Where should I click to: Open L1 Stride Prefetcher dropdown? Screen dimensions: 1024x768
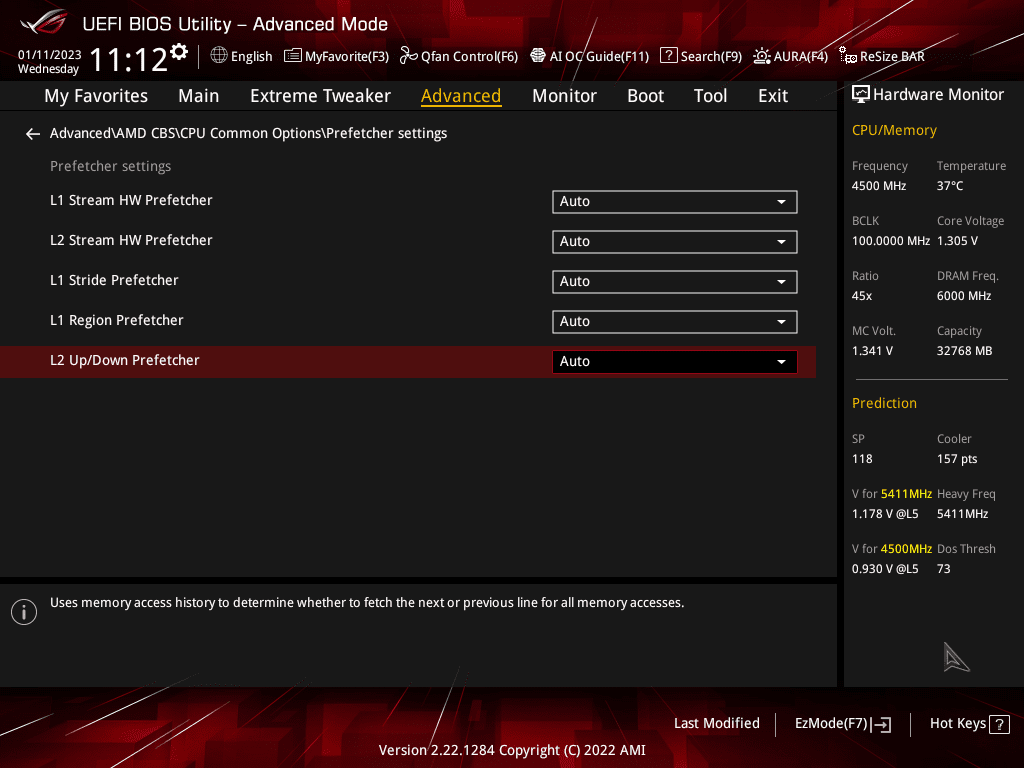pos(675,281)
